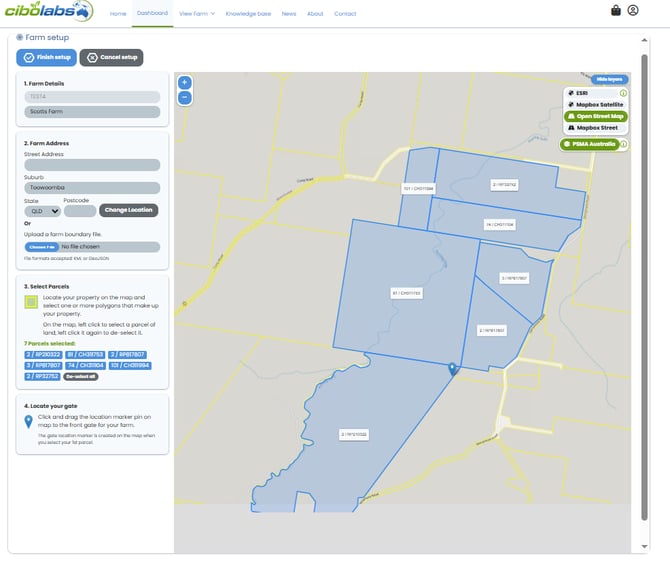Toggle the PSMA Australia overlay layer

tap(589, 144)
